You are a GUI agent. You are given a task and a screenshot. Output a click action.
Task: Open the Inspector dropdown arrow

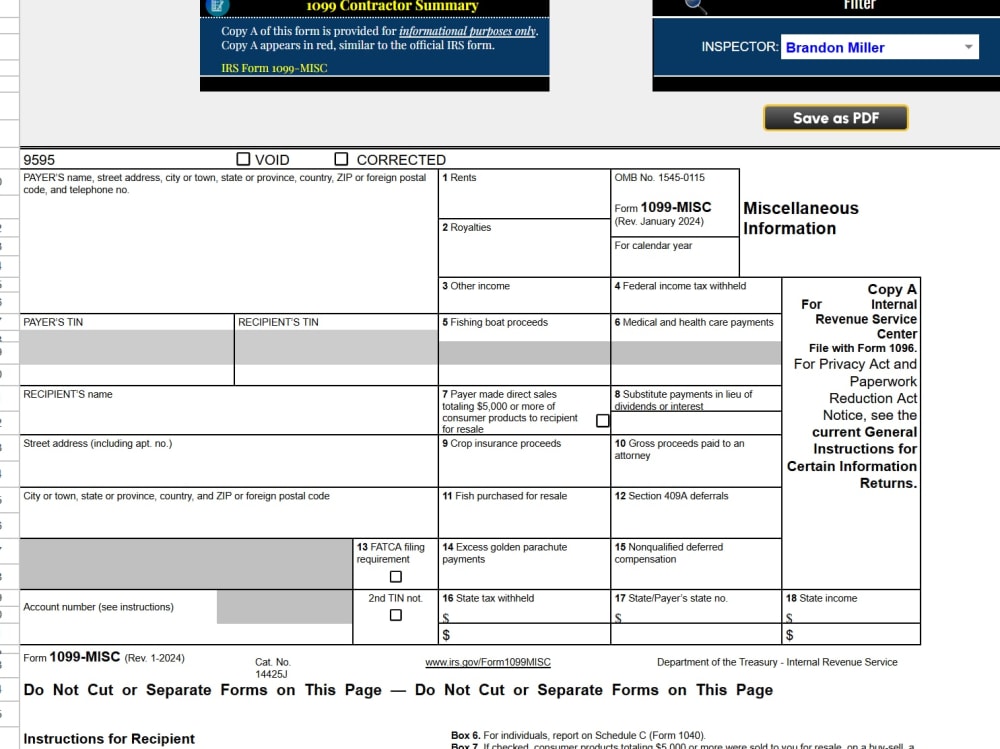tap(968, 47)
